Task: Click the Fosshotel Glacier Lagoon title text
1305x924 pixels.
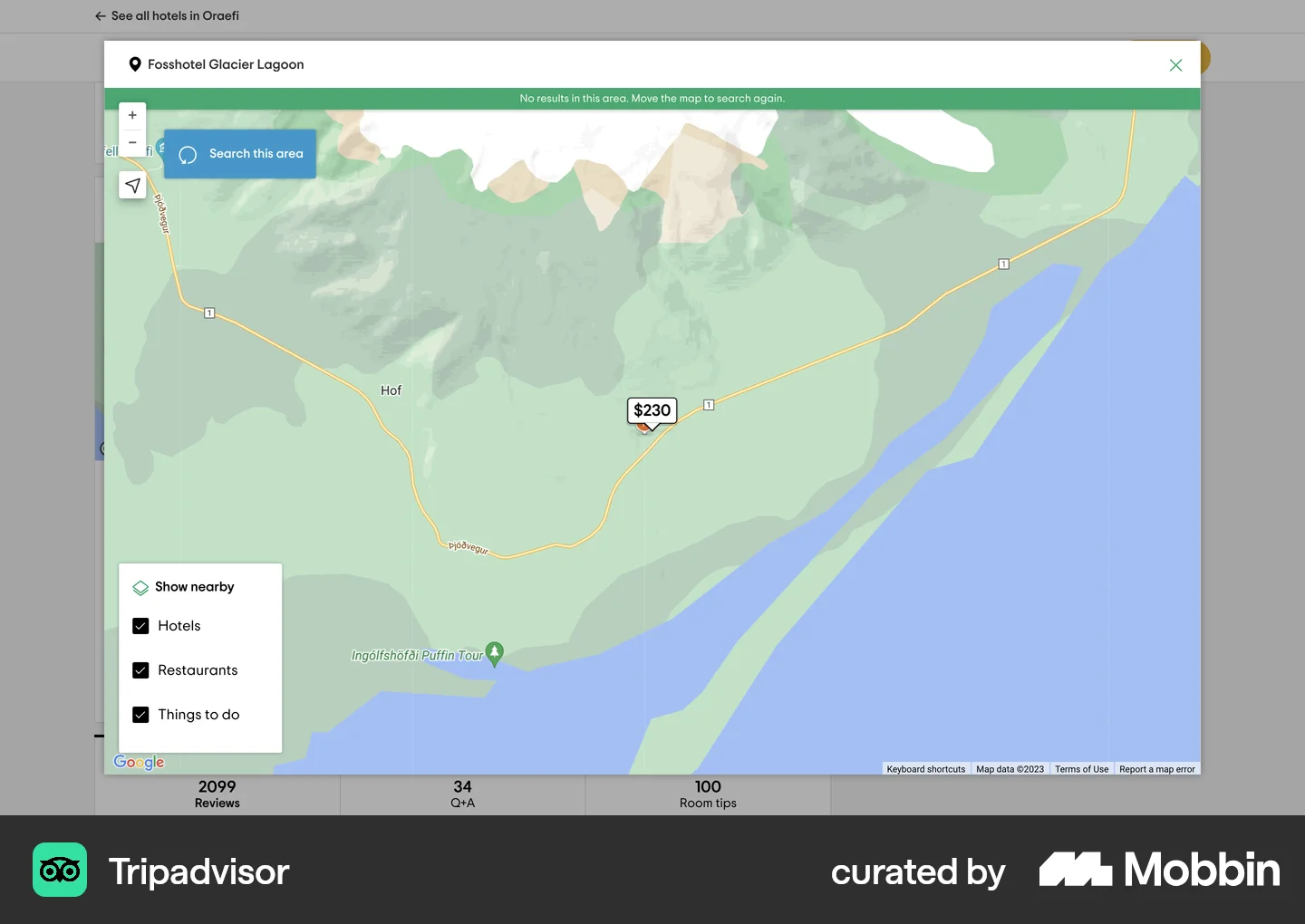Action: [x=226, y=64]
